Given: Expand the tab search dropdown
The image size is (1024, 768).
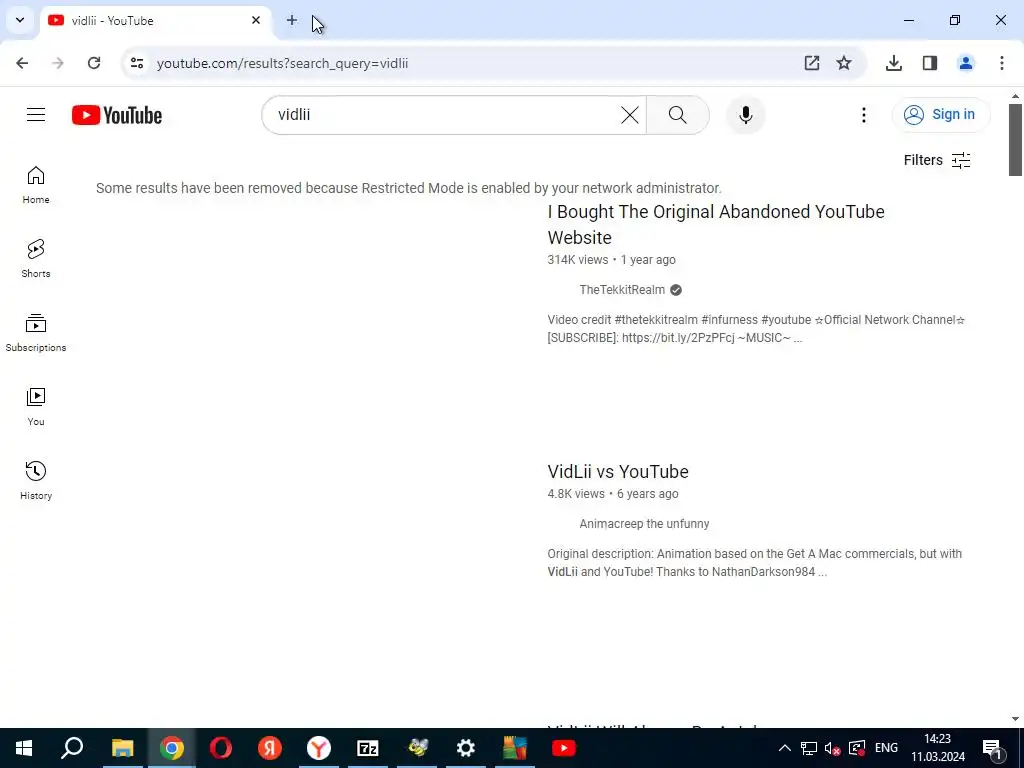Looking at the screenshot, I should (20, 20).
